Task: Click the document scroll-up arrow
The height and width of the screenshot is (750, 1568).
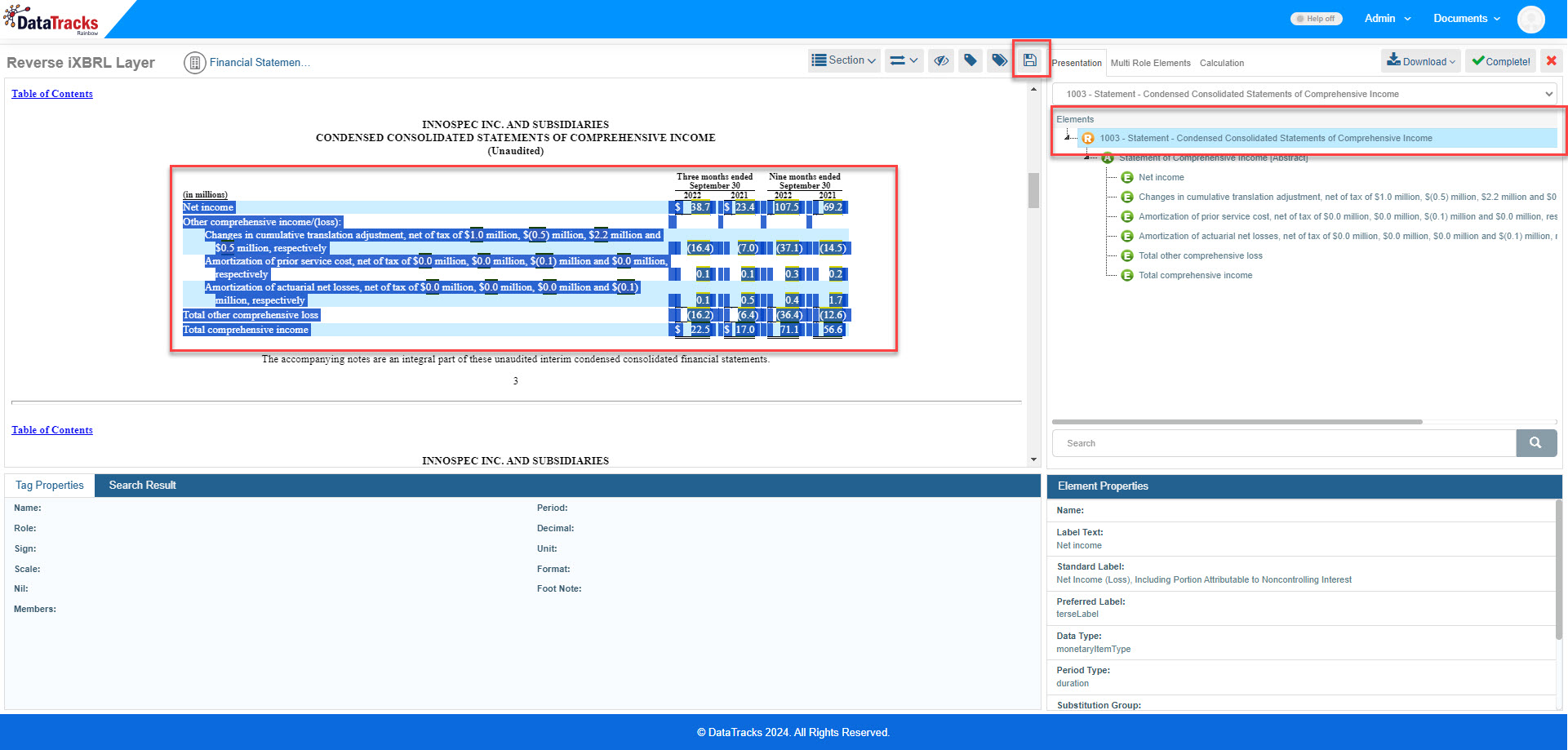Action: (x=1033, y=89)
